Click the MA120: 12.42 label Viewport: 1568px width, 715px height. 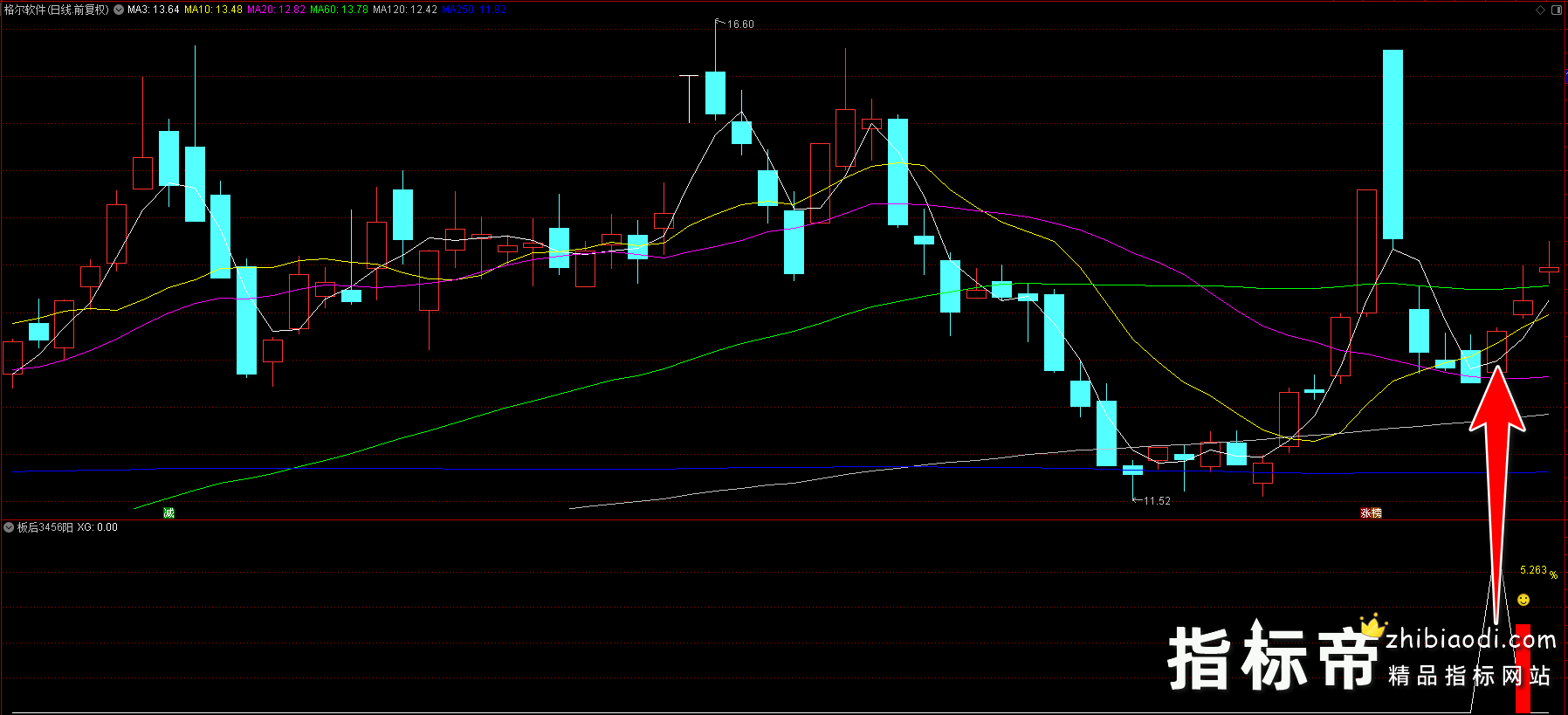[x=405, y=10]
